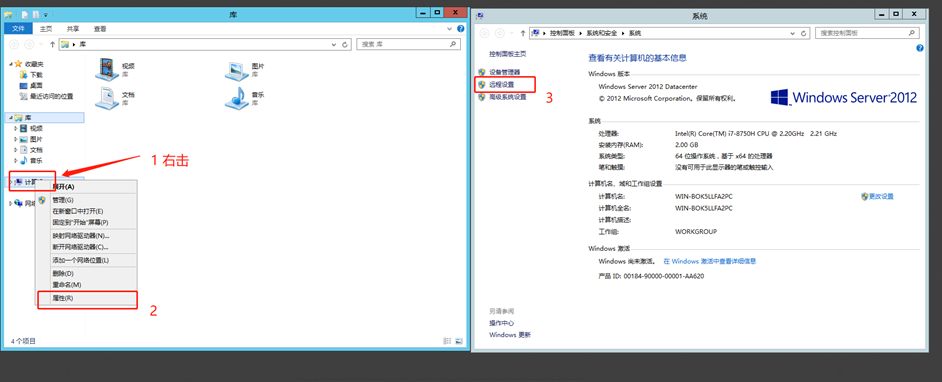The height and width of the screenshot is (382, 942).
Task: Open 高级系统设置 in the 系统 sidebar
Action: tap(508, 97)
